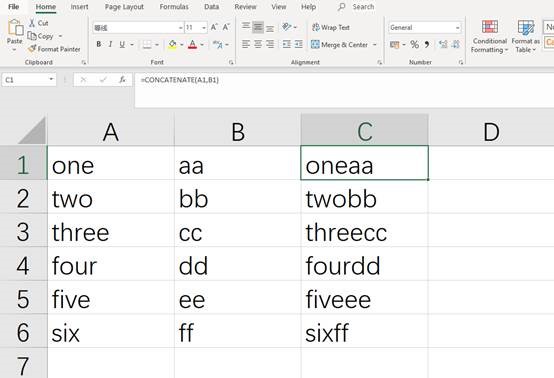Image resolution: width=554 pixels, height=378 pixels.
Task: Select cell B3 containing cc
Action: click(x=237, y=232)
